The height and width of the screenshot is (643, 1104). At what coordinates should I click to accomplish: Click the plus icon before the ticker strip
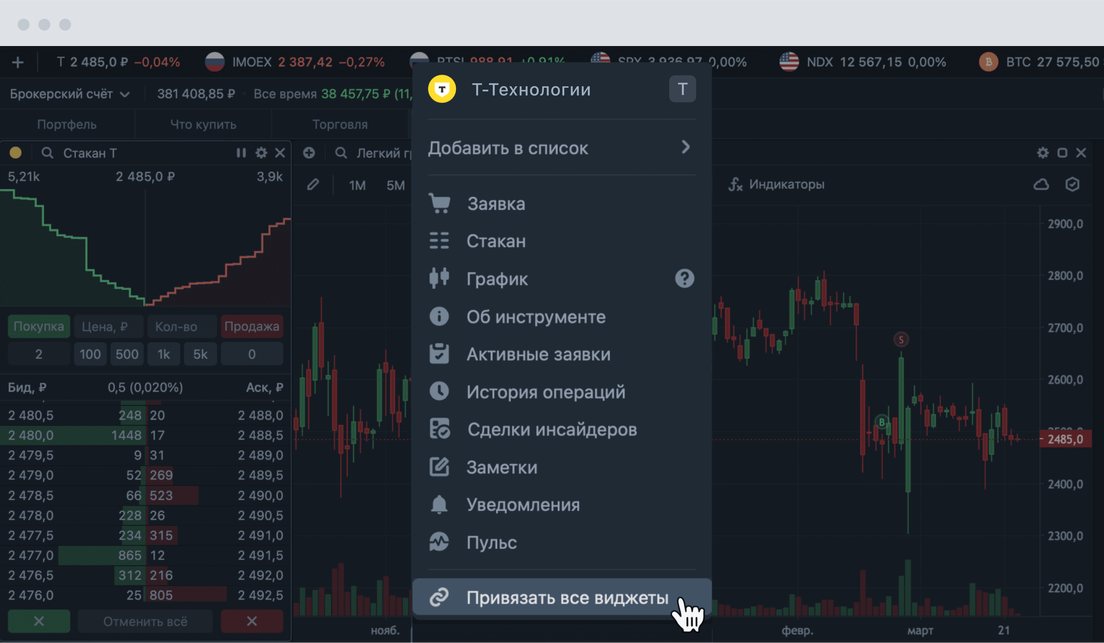point(18,63)
